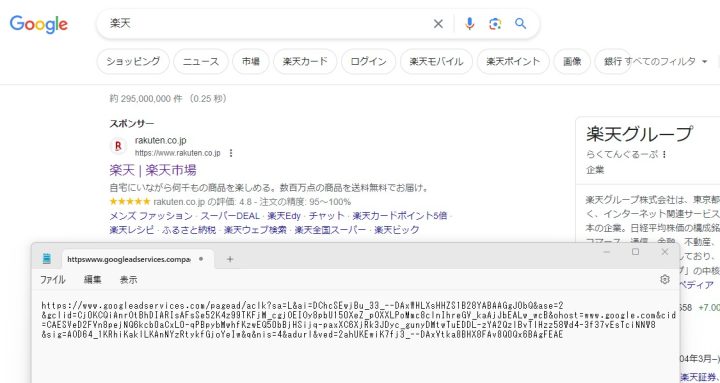Screen dimensions: 720x383
Task: Select the ログイン filter chip
Action: point(368,62)
